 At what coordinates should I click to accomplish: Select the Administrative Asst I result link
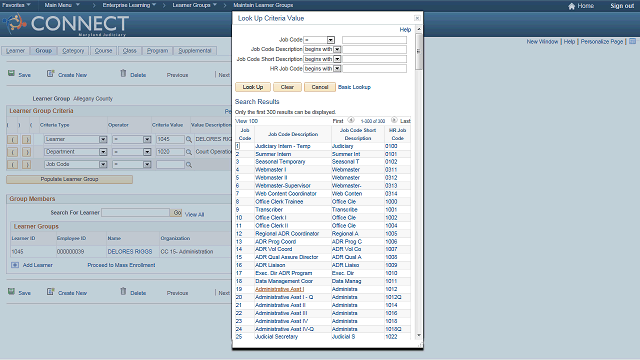(x=280, y=289)
